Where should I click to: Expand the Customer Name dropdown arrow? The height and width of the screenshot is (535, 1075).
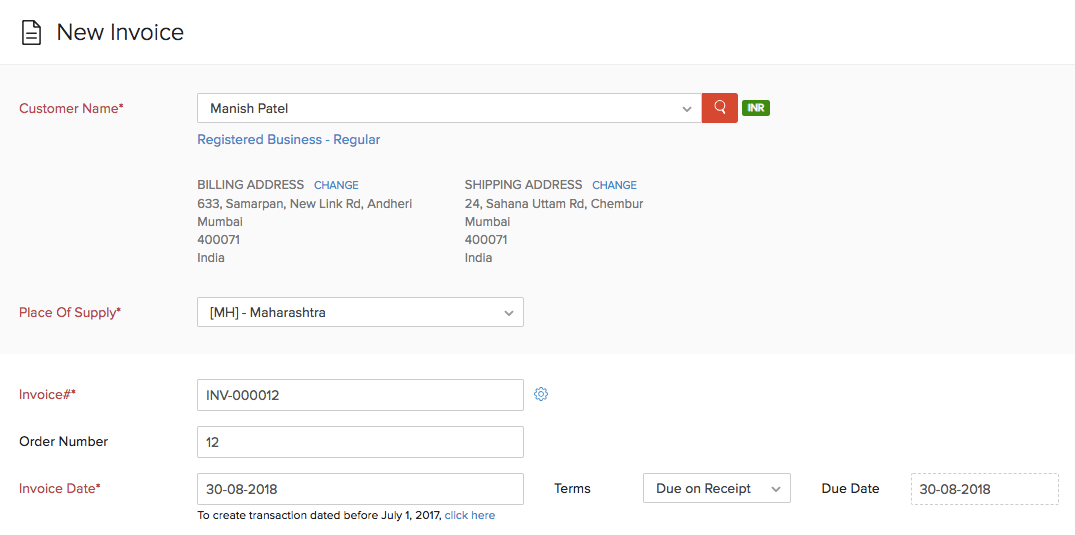pyautogui.click(x=686, y=109)
